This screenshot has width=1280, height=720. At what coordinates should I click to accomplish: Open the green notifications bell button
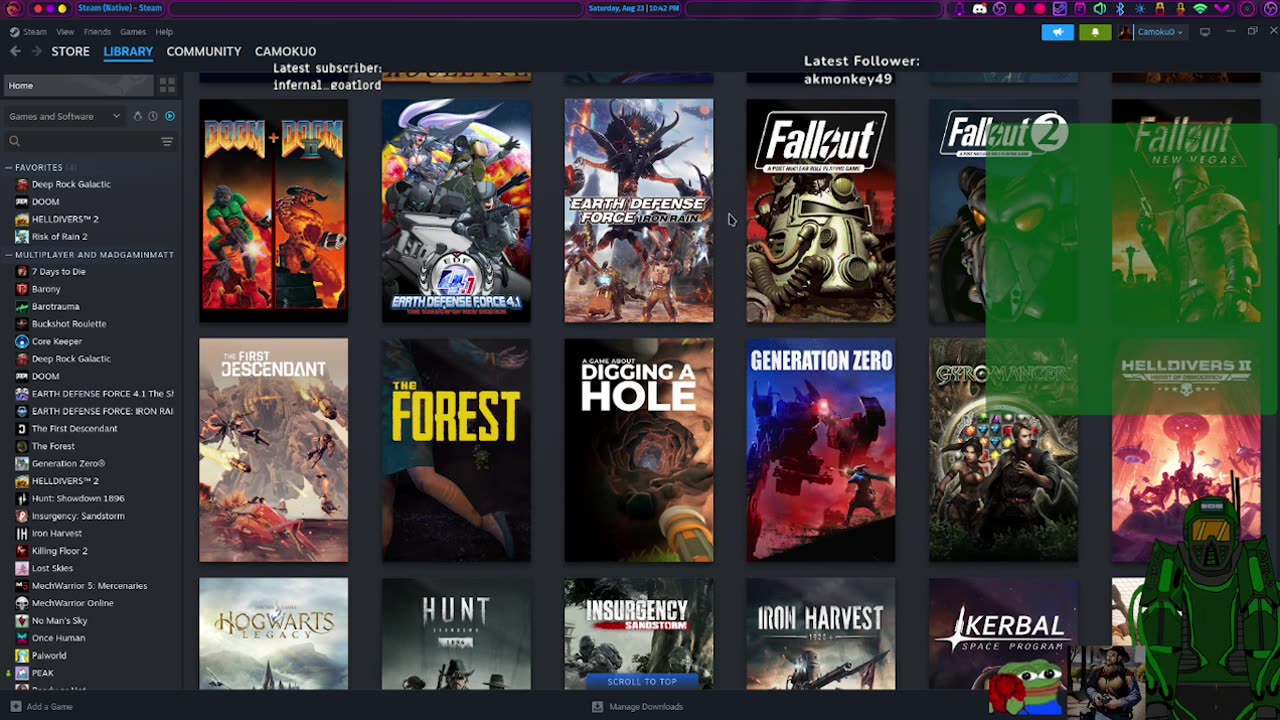pyautogui.click(x=1095, y=32)
